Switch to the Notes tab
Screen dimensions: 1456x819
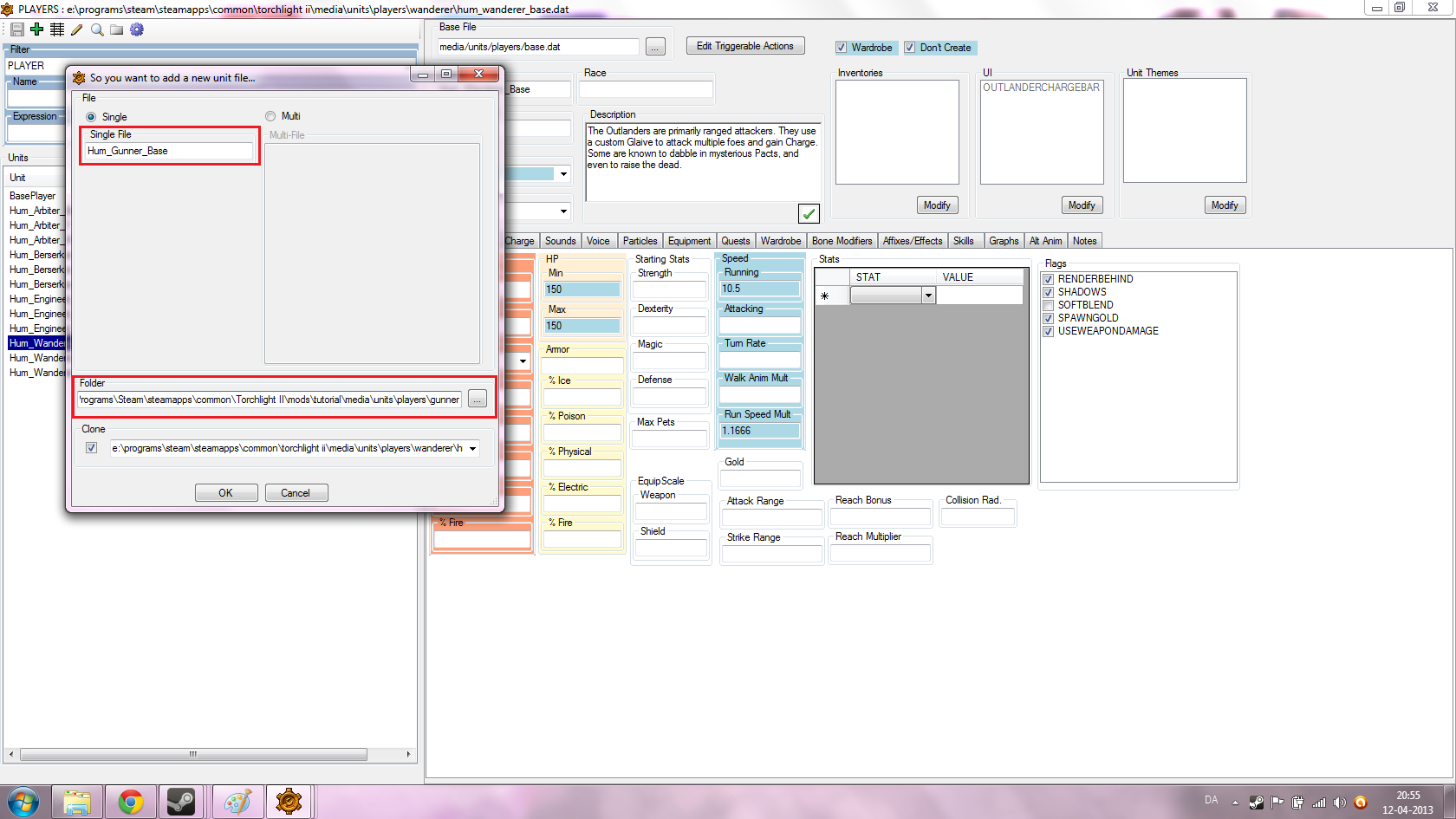point(1084,241)
